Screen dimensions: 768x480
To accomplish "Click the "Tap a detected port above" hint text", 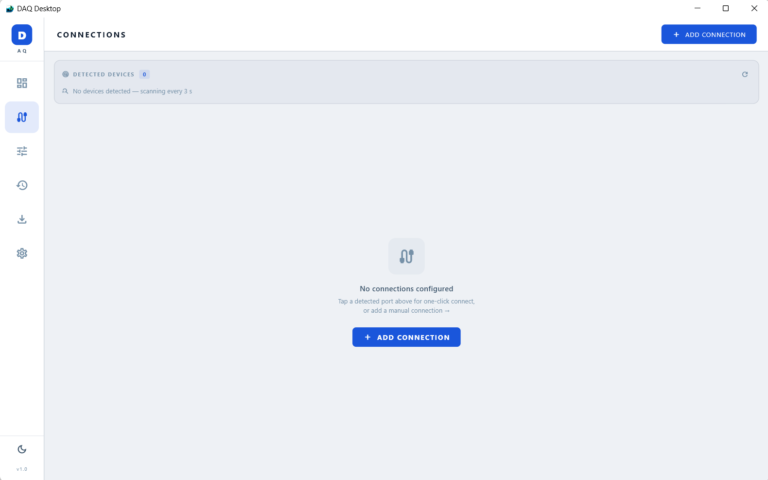I will pyautogui.click(x=406, y=301).
